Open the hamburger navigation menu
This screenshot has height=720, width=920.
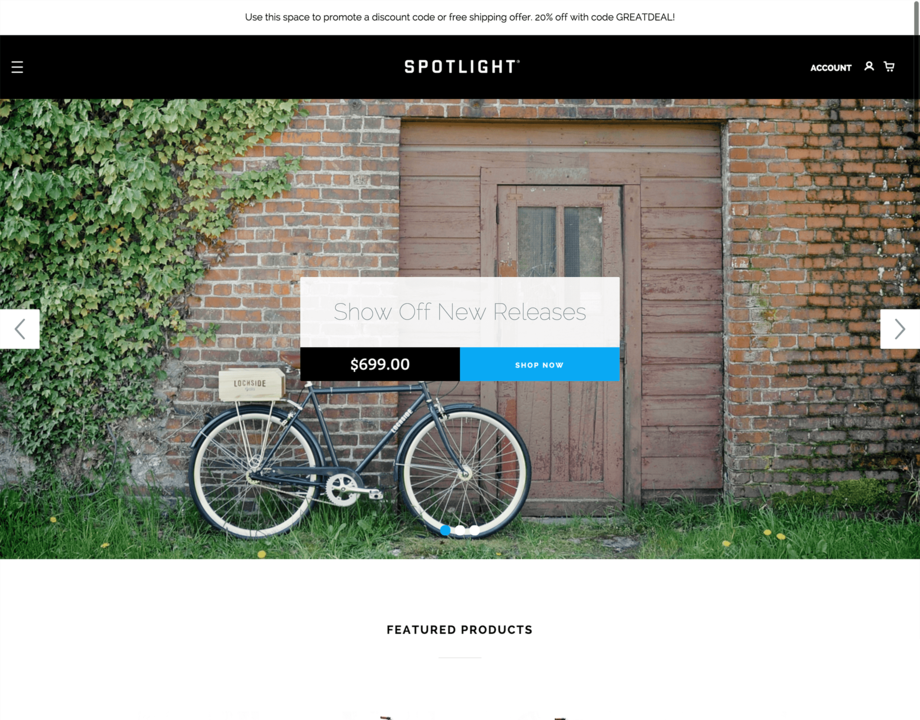(x=18, y=67)
